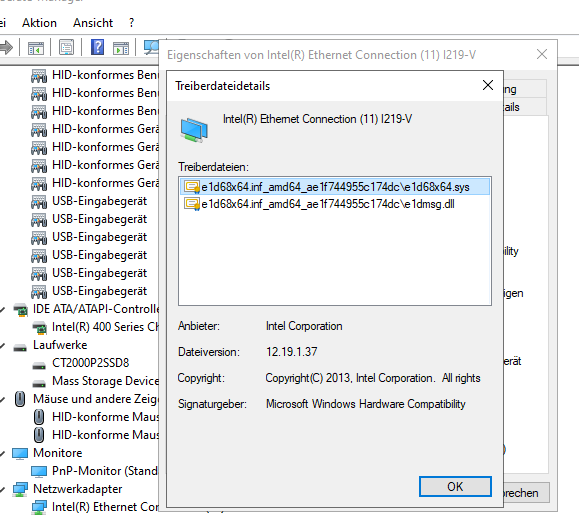Collapse the Mäuse und andere Zeigegeräte node
This screenshot has height=518, width=579.
coord(3,399)
